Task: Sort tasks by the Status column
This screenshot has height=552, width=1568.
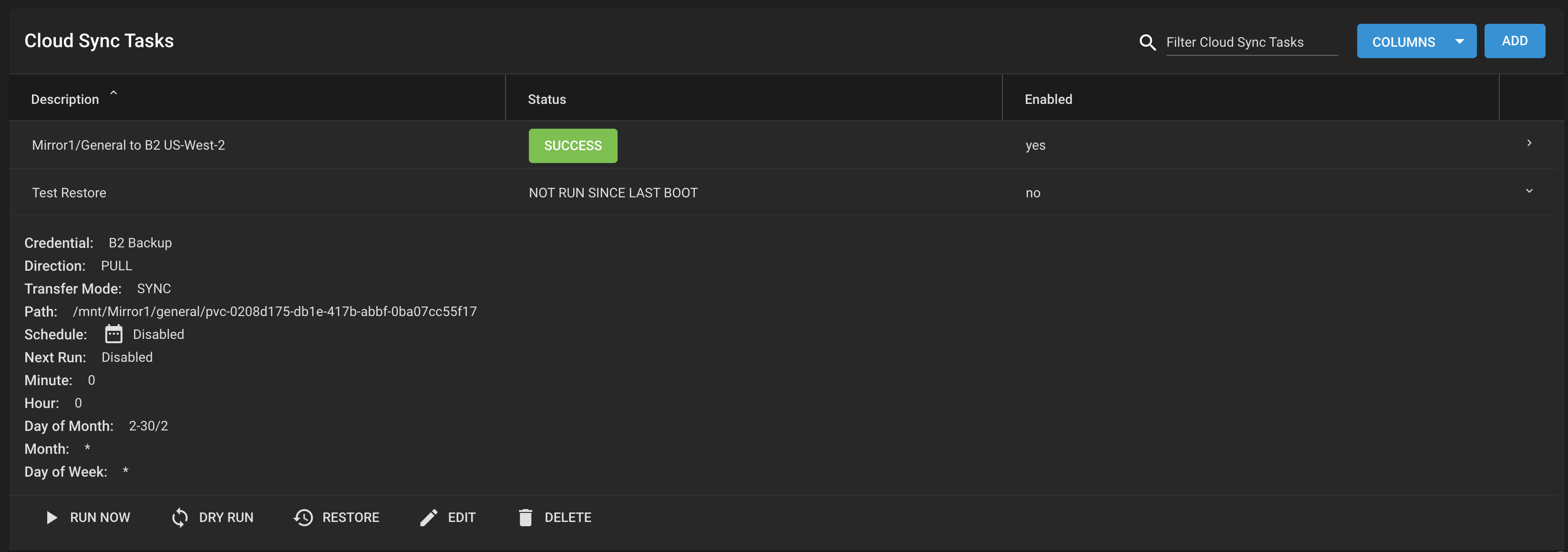Action: tap(546, 99)
